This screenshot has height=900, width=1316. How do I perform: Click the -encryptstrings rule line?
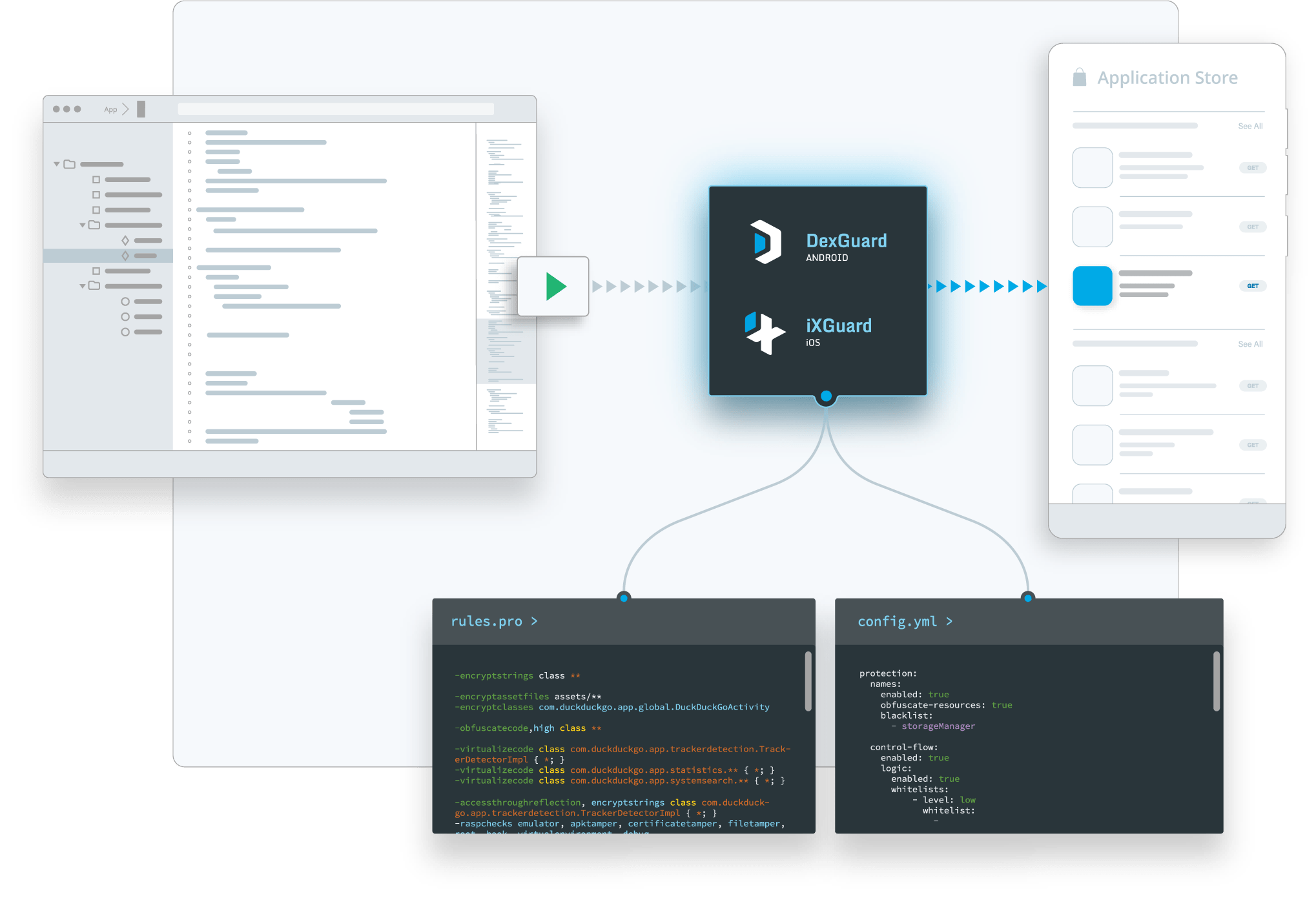coord(517,675)
